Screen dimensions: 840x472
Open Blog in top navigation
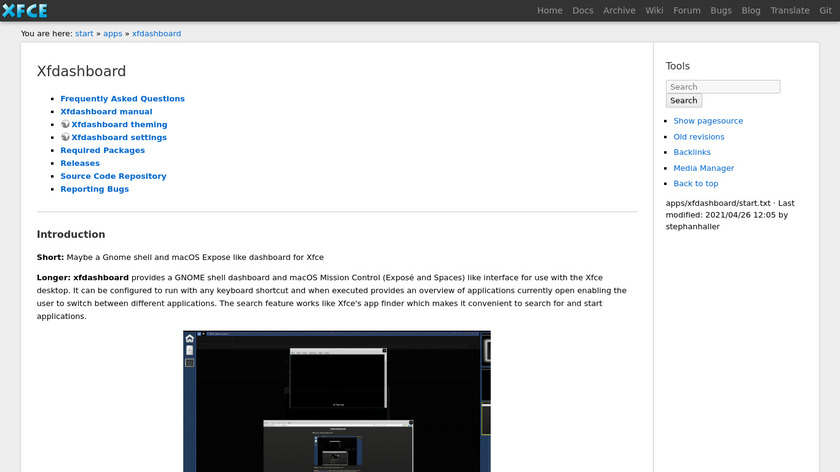pyautogui.click(x=751, y=10)
